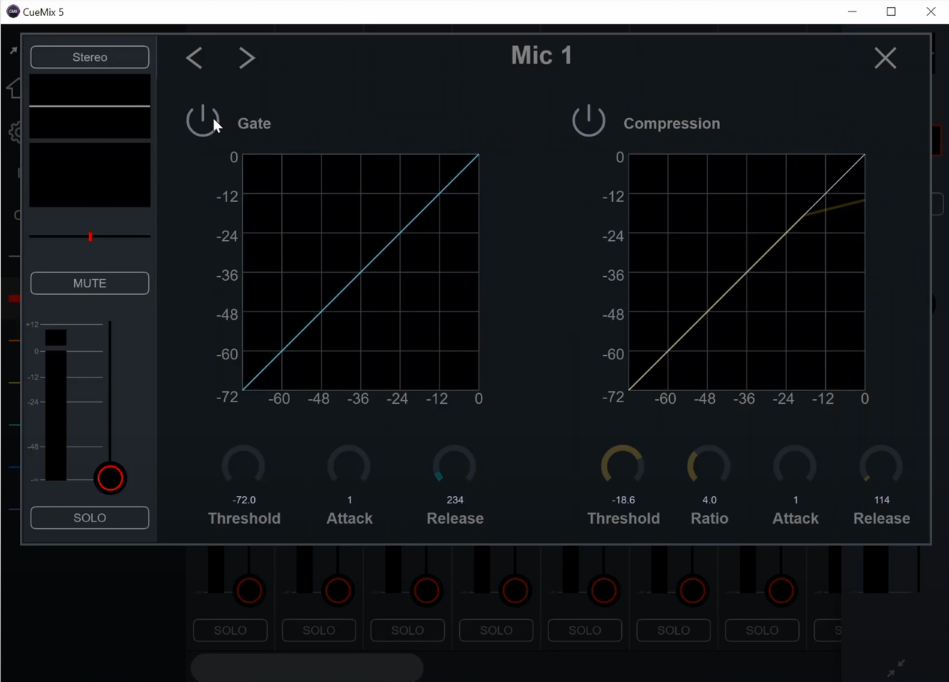Click the Gate threshold value -72.0
This screenshot has height=682, width=949.
244,500
